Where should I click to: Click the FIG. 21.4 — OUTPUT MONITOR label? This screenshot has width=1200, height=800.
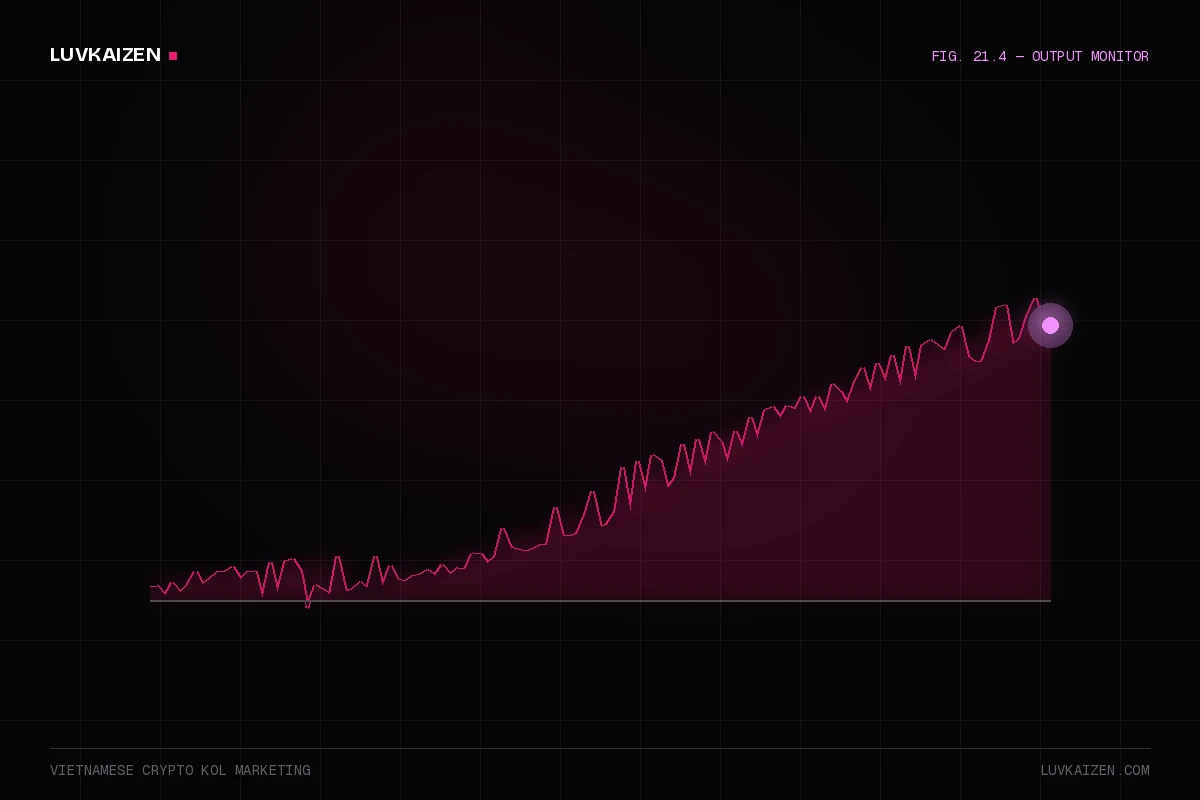(1040, 57)
